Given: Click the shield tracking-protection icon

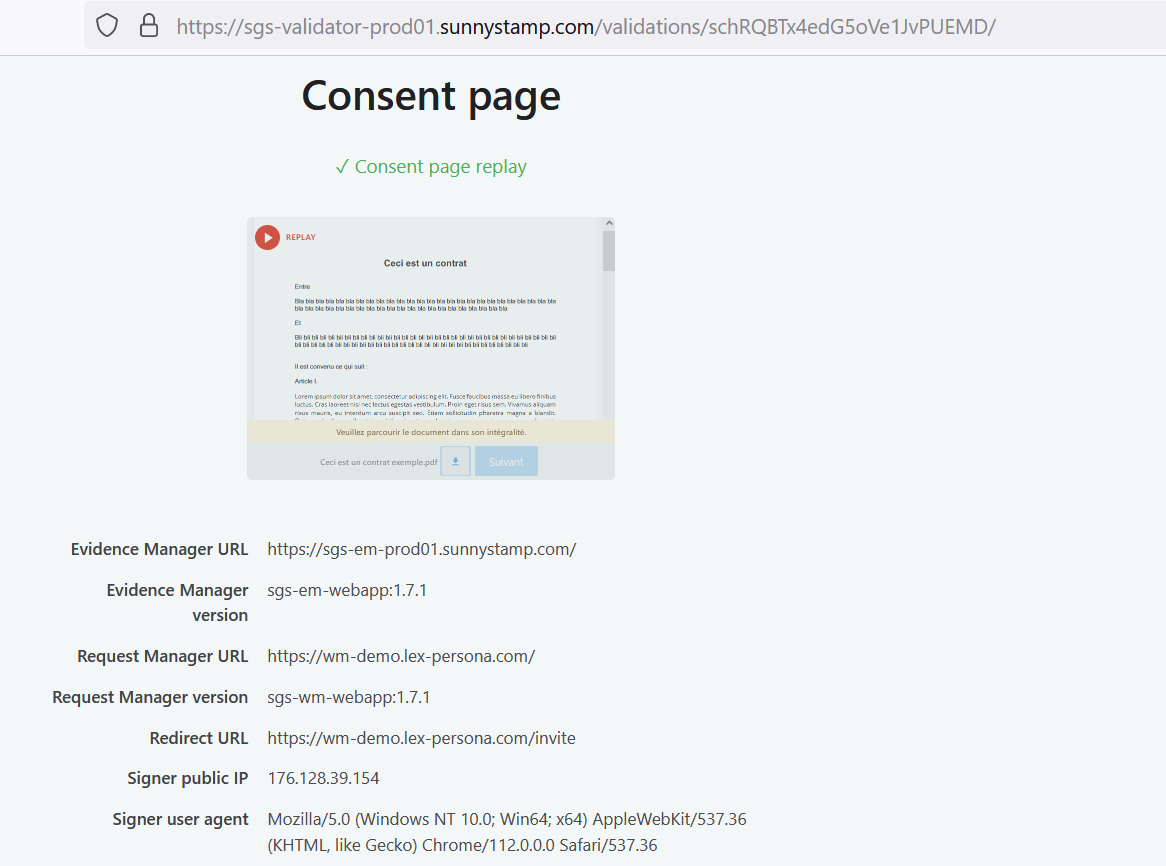Looking at the screenshot, I should [x=107, y=26].
